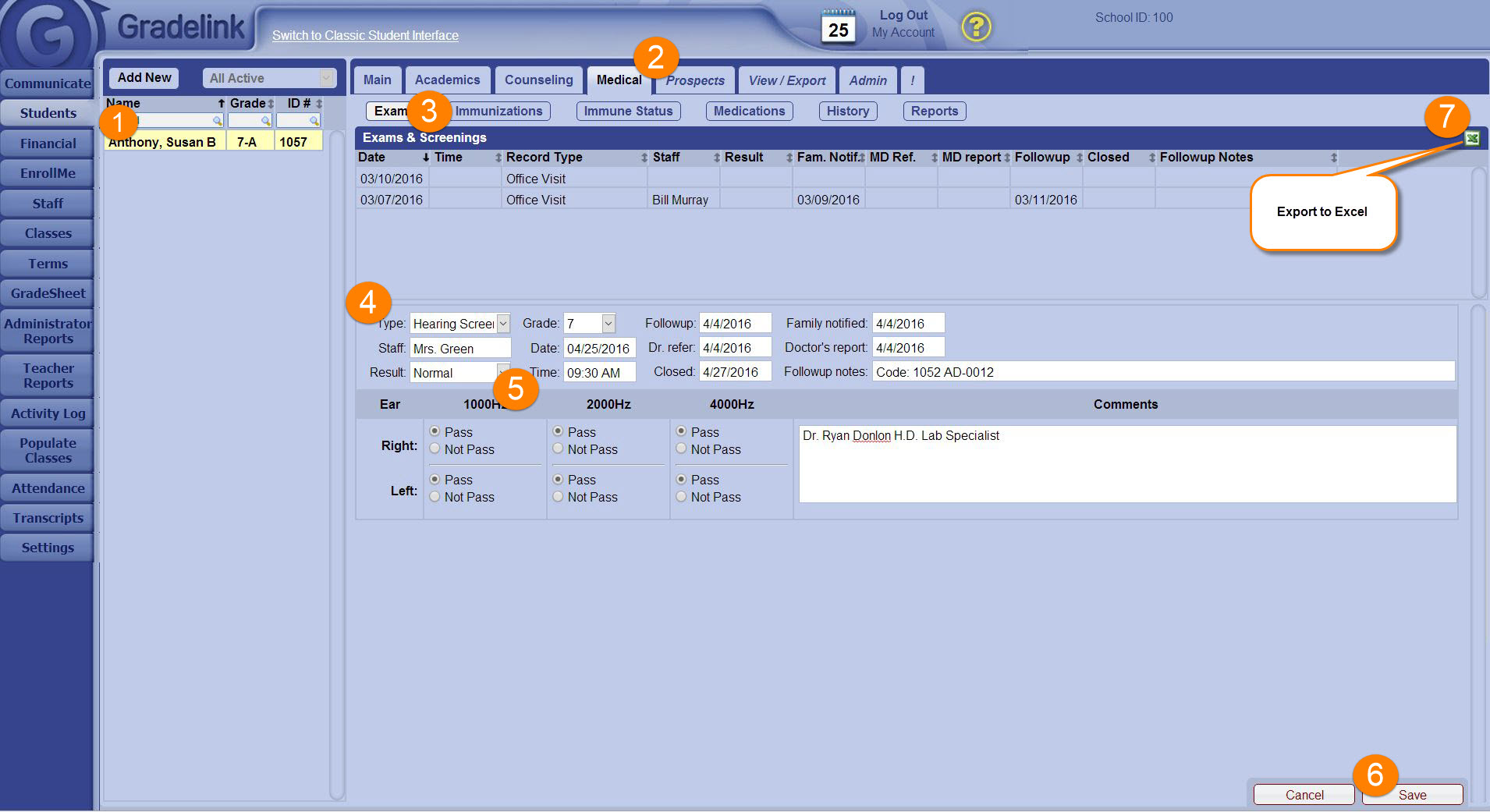This screenshot has height=812, width=1490.
Task: Click the Followup notes text field
Action: [x=1162, y=372]
